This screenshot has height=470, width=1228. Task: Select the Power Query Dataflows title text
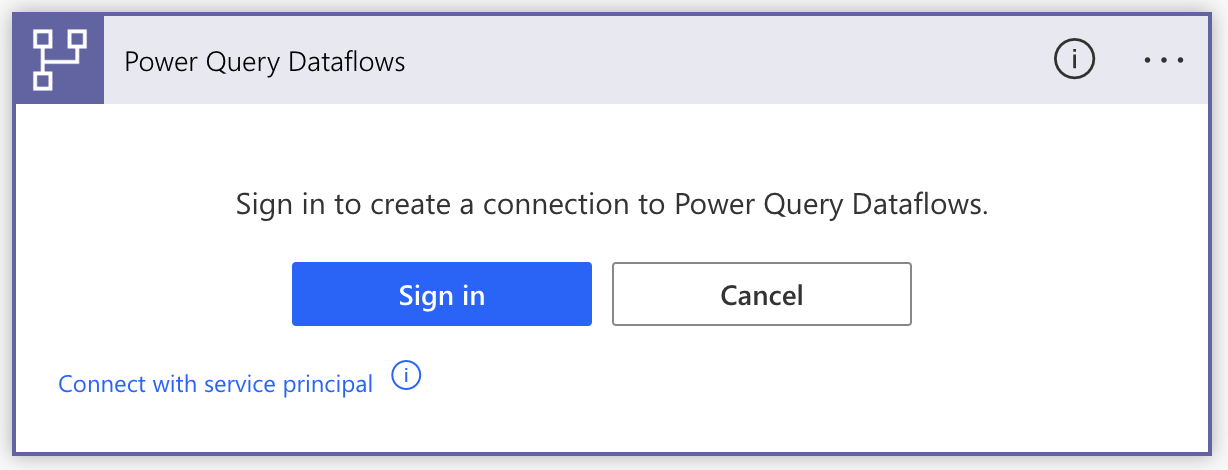265,62
